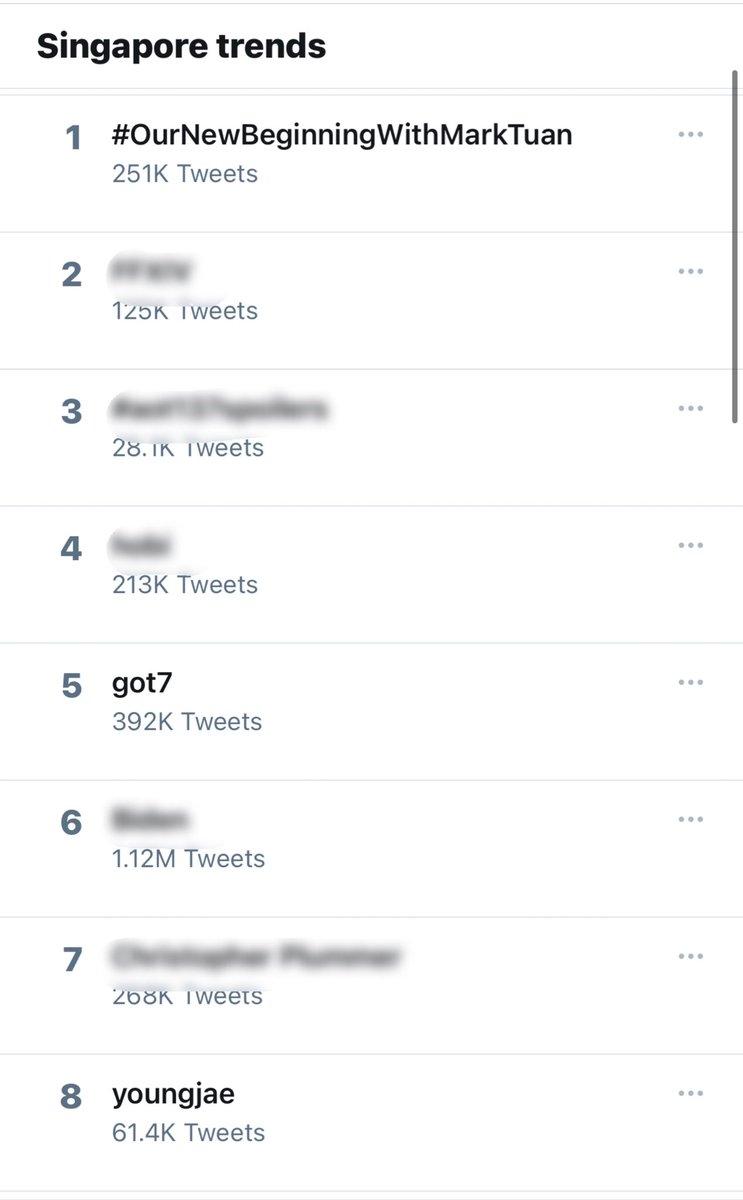Show more options for youngjae trend

690,1094
